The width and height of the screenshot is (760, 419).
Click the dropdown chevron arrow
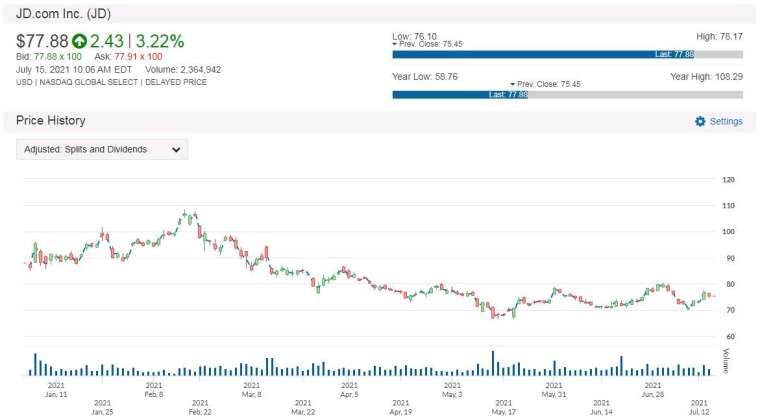176,150
